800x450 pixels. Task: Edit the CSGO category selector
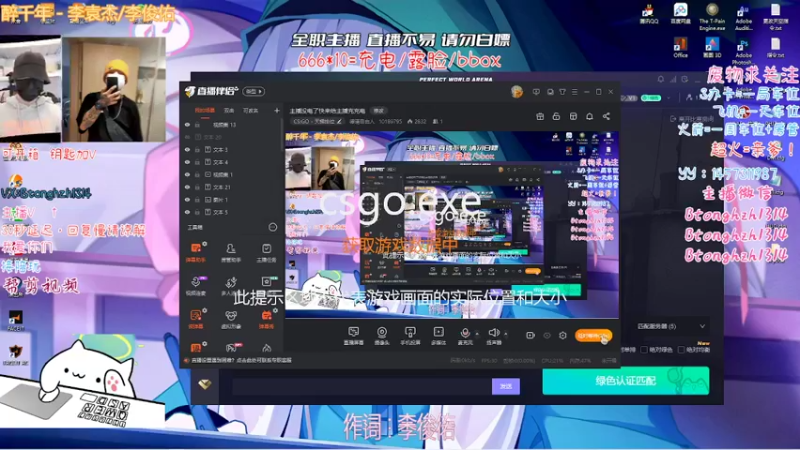[x=317, y=121]
